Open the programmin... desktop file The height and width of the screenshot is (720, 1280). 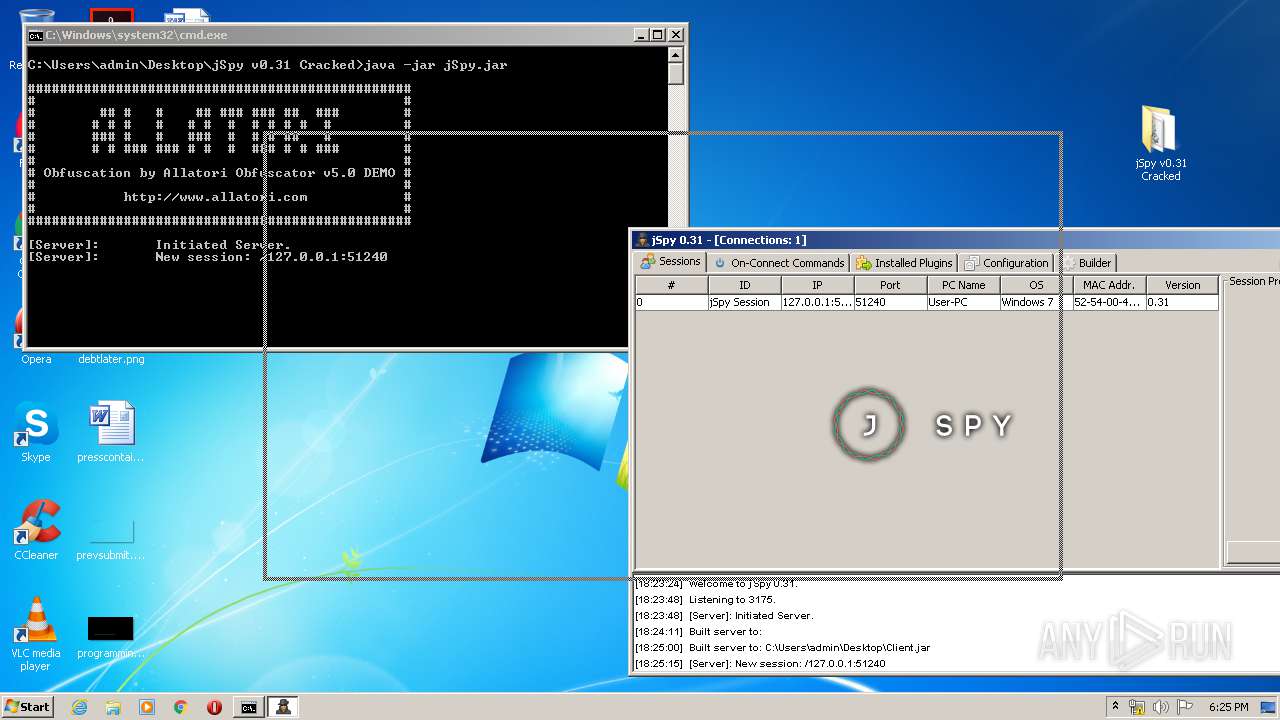[110, 636]
